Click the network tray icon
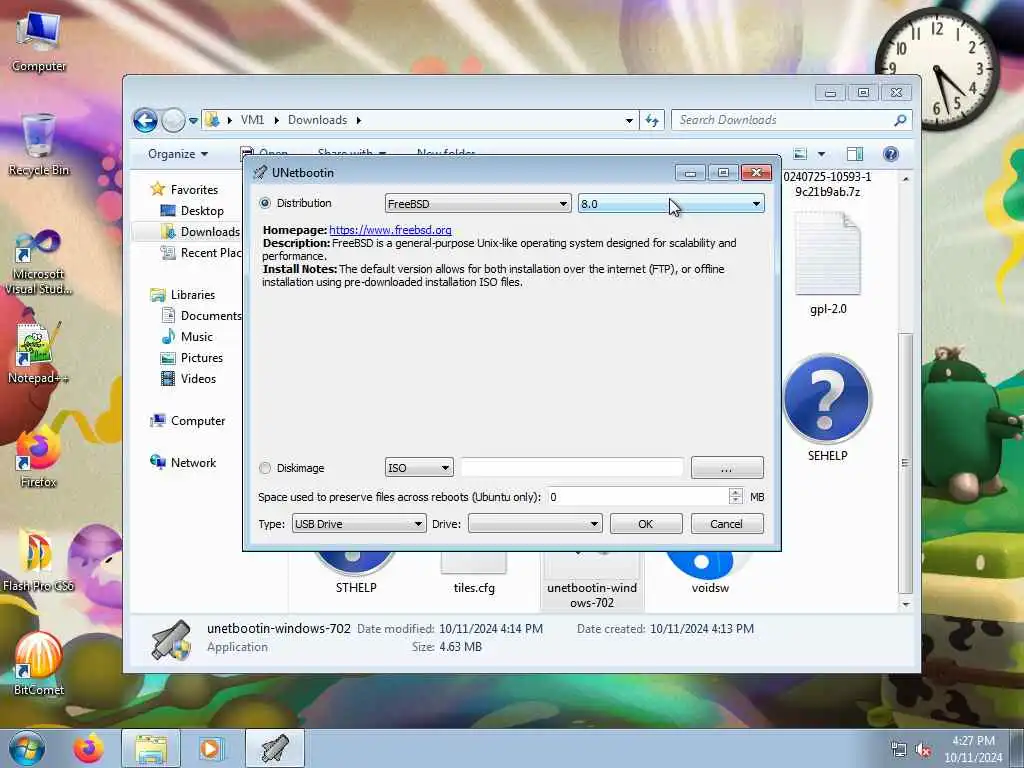This screenshot has width=1024, height=768. (899, 750)
